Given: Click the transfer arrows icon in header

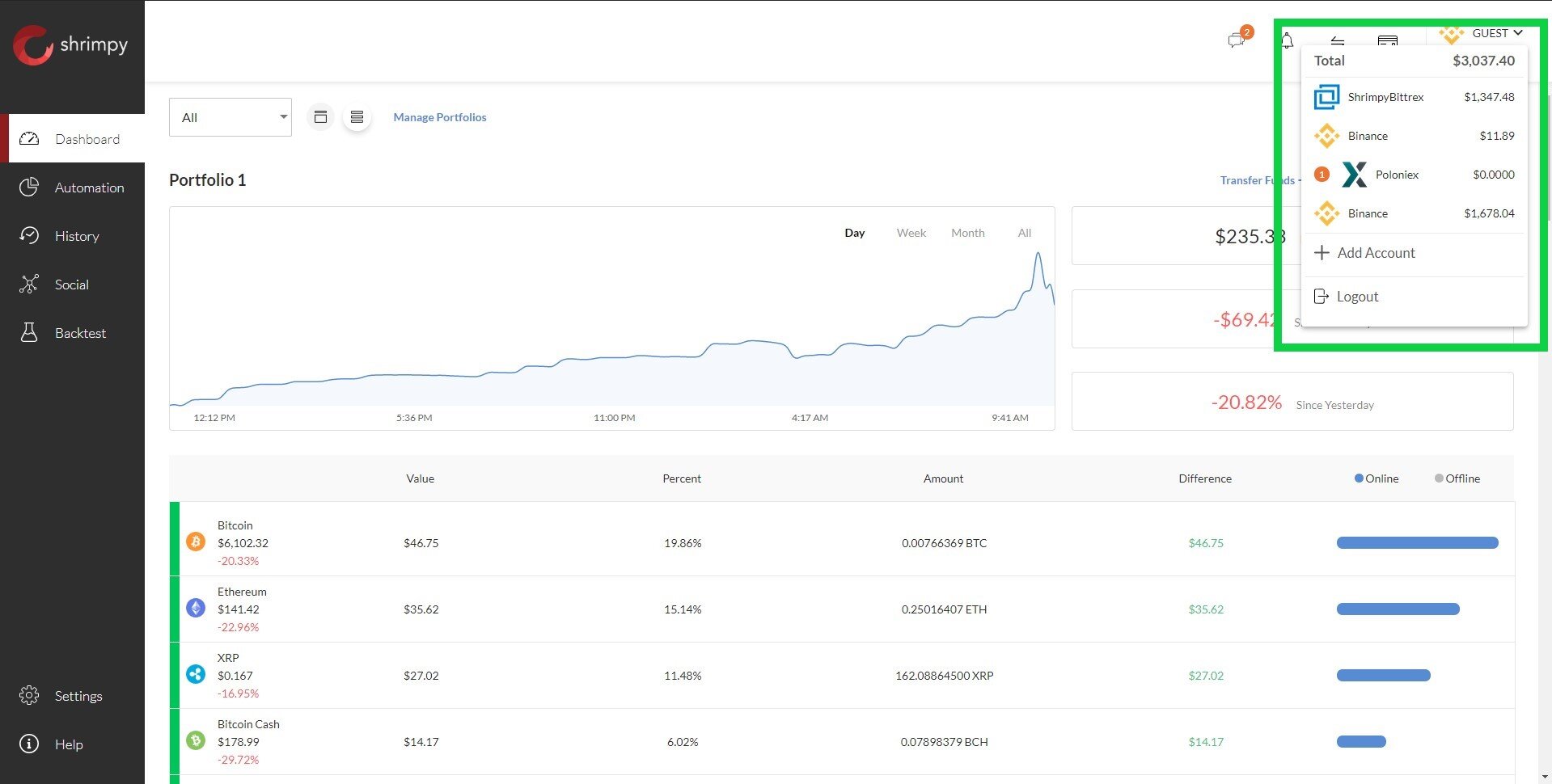Looking at the screenshot, I should coord(1338,41).
